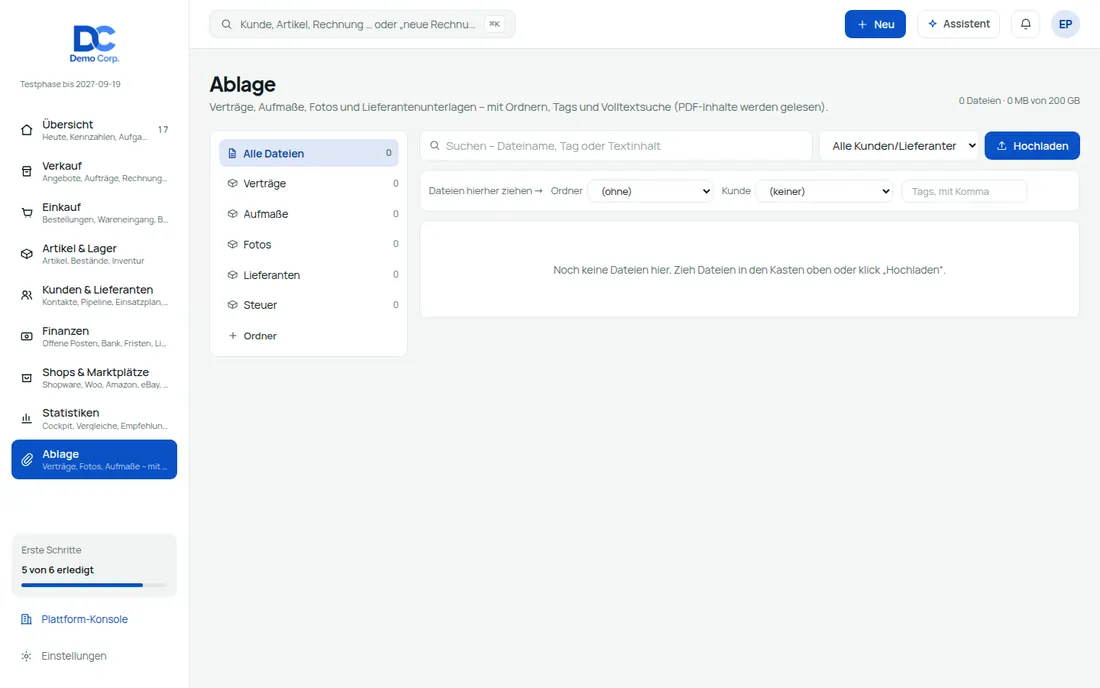The height and width of the screenshot is (688, 1100).
Task: Click the plus icon next to Ordner
Action: [232, 336]
